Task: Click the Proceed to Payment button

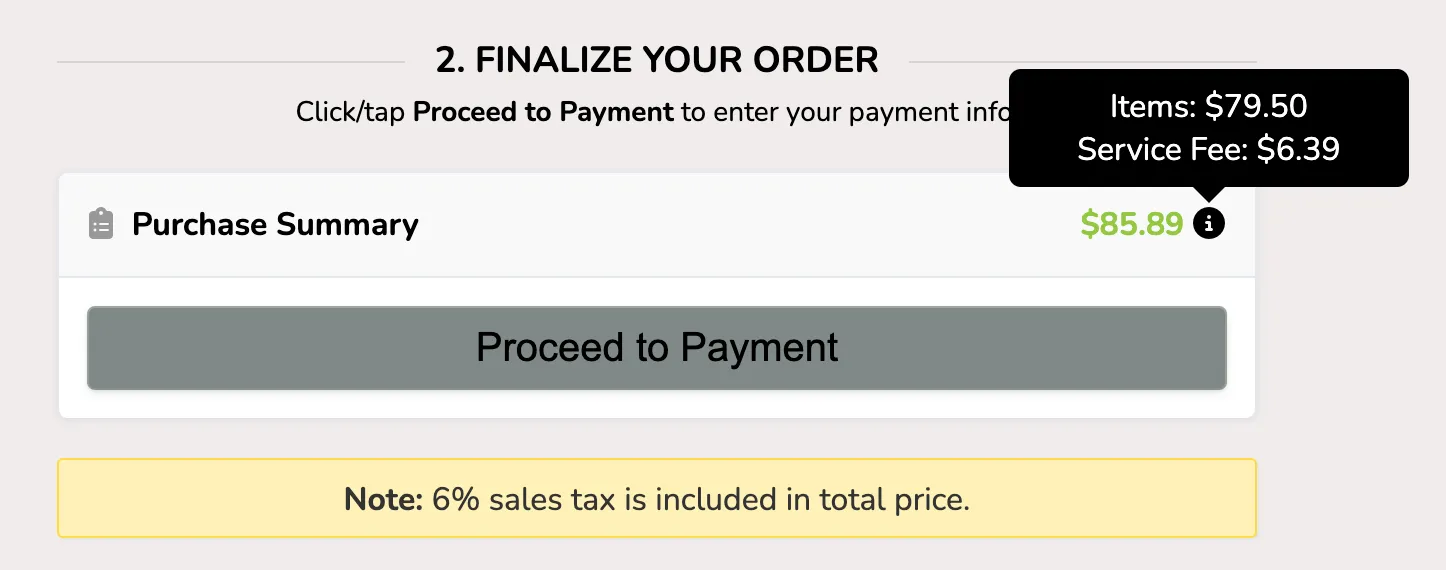Action: [656, 348]
